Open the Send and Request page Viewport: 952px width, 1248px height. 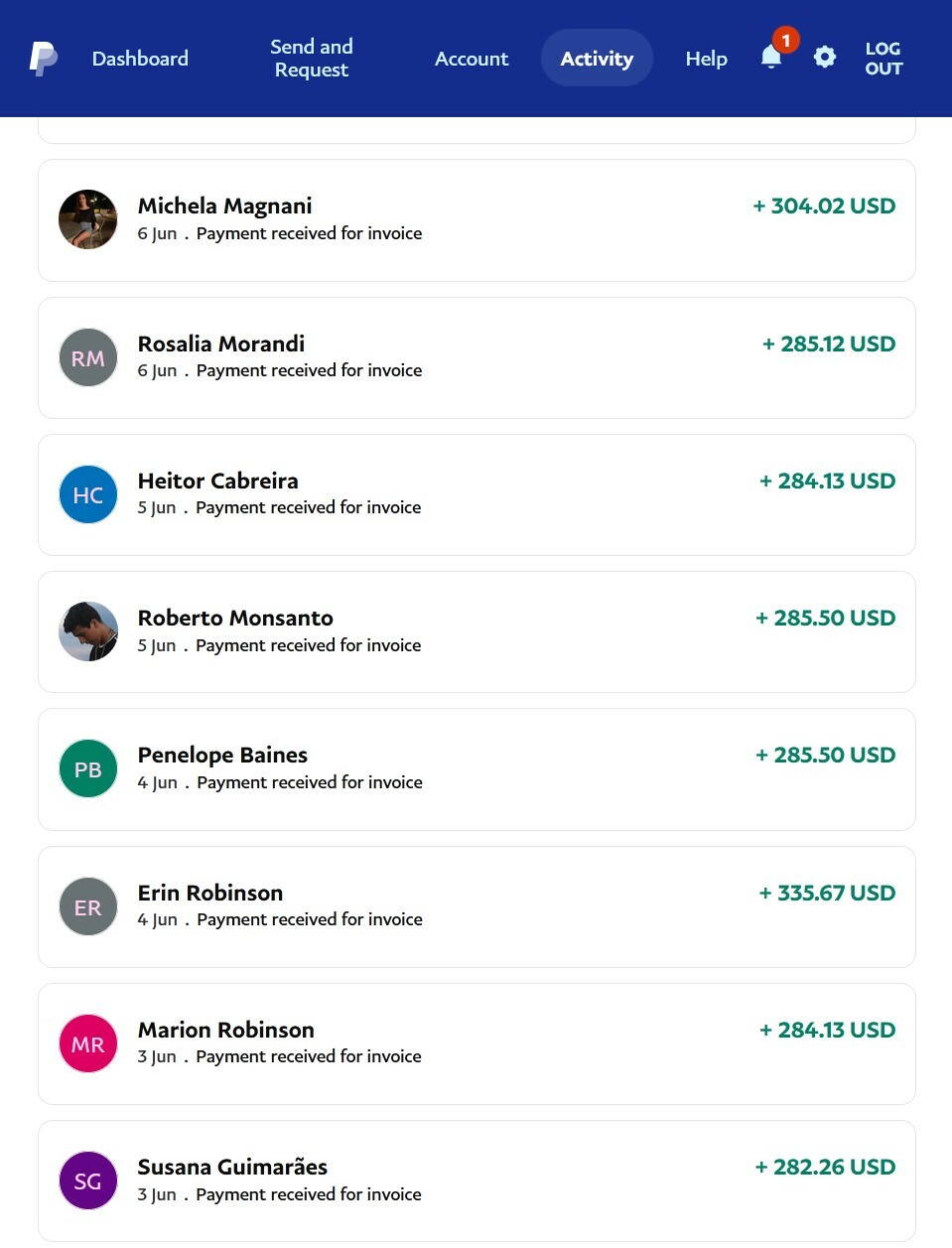pos(312,58)
